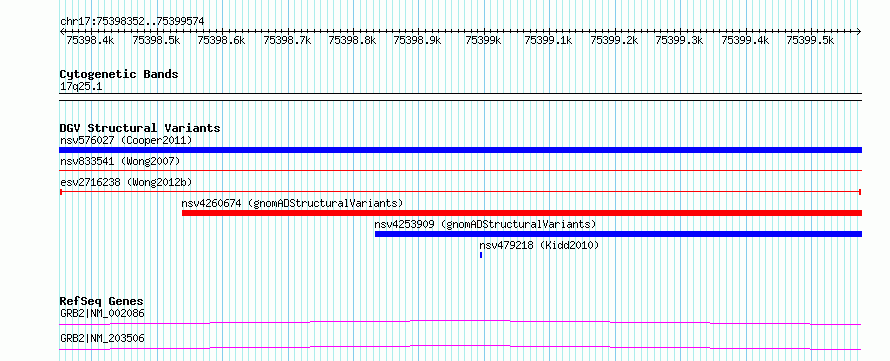Click the magenta GRB2|NM_002086 transcript line
This screenshot has height=361, width=890.
pyautogui.click(x=460, y=322)
